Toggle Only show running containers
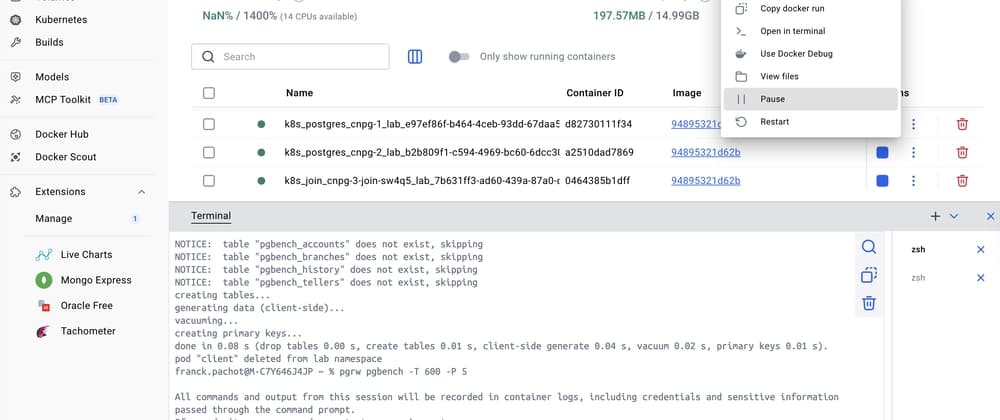This screenshot has height=420, width=1000. 459,57
